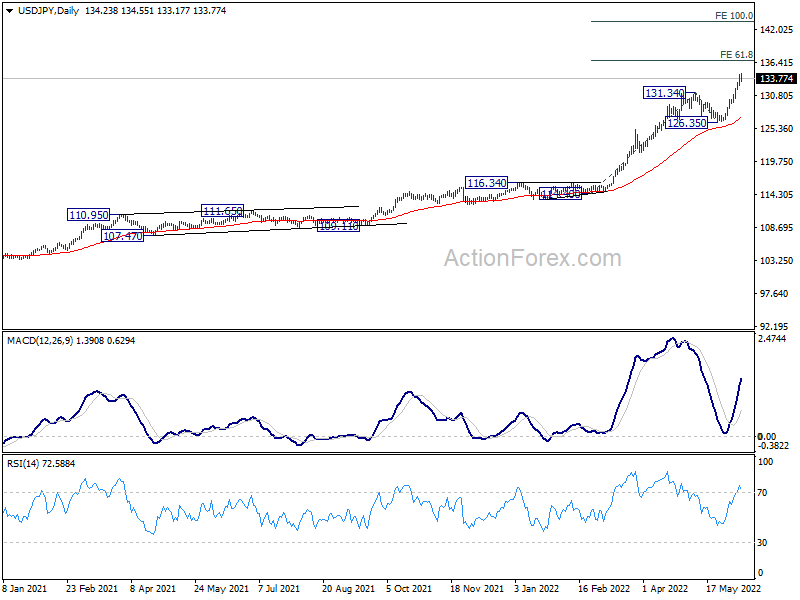
Task: Click the 110.950 price annotation
Action: 88,215
